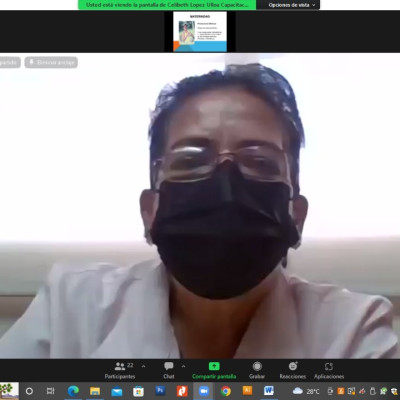Expand the arrow next to Participantes
Image resolution: width=400 pixels, height=400 pixels.
tap(143, 366)
